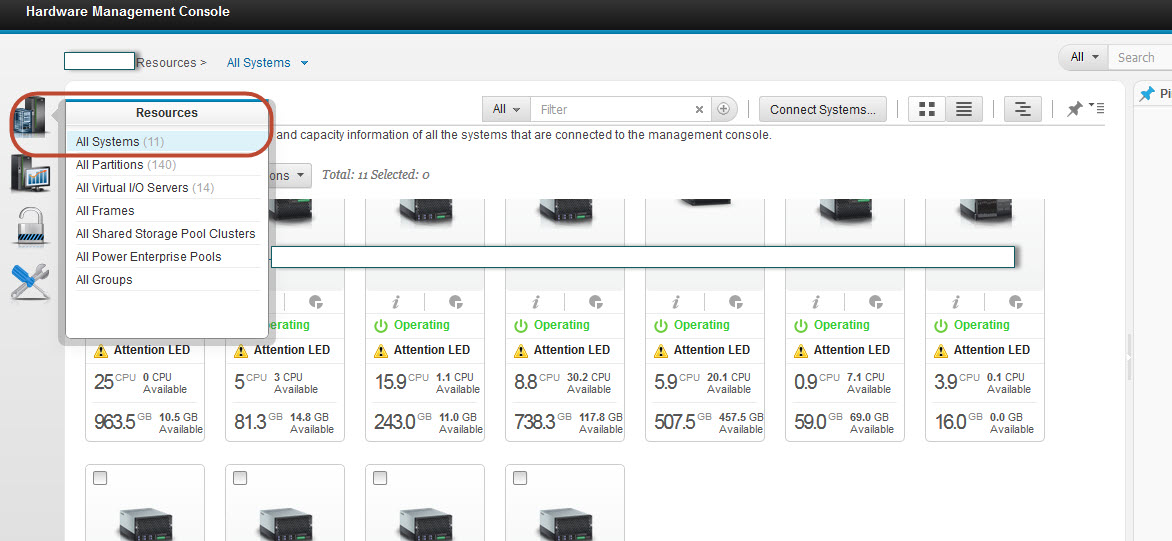The height and width of the screenshot is (541, 1172).
Task: Check the second bottom-row system checkbox
Action: click(x=240, y=479)
